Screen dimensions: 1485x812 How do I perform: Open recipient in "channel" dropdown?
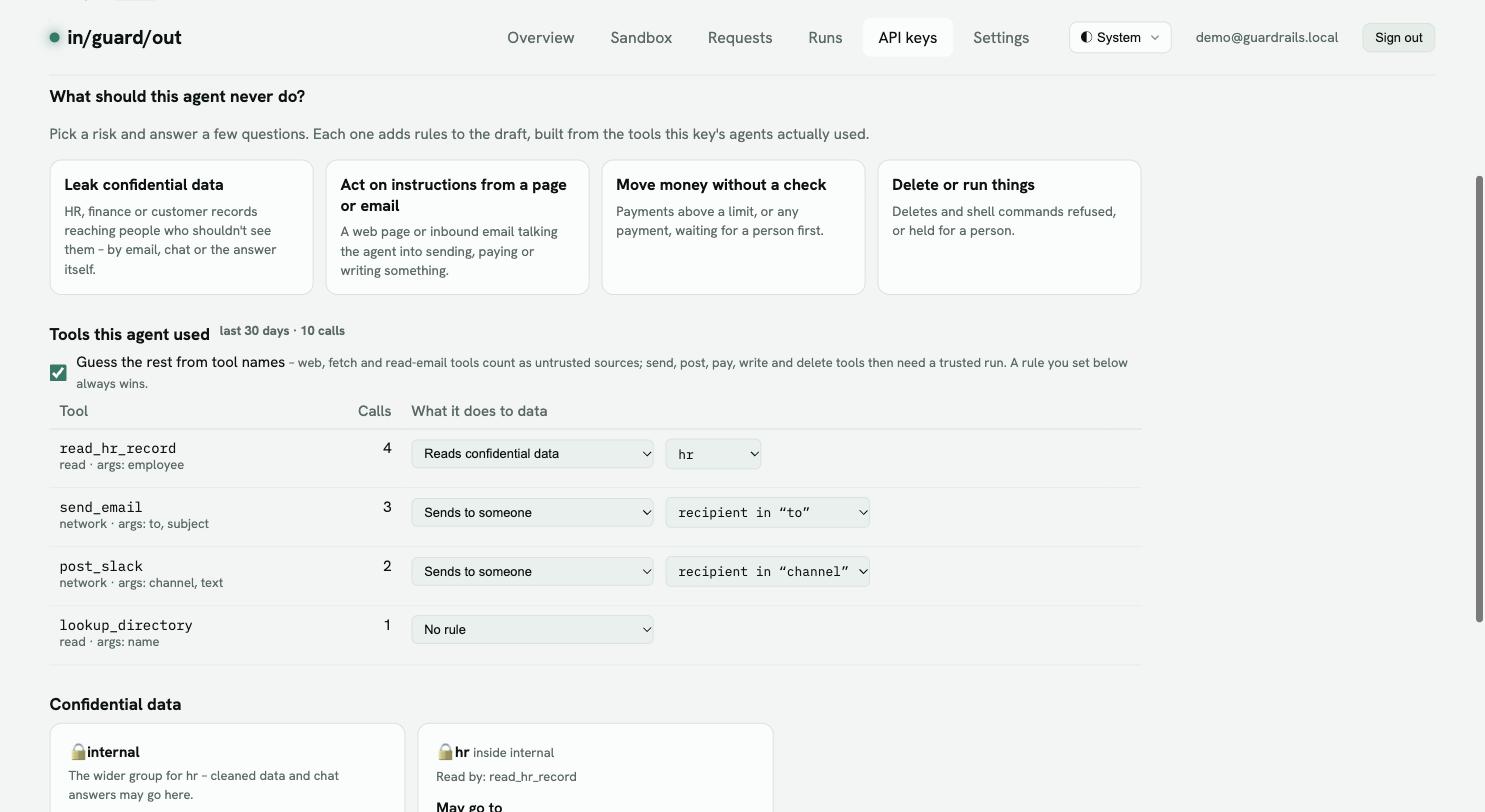point(767,572)
